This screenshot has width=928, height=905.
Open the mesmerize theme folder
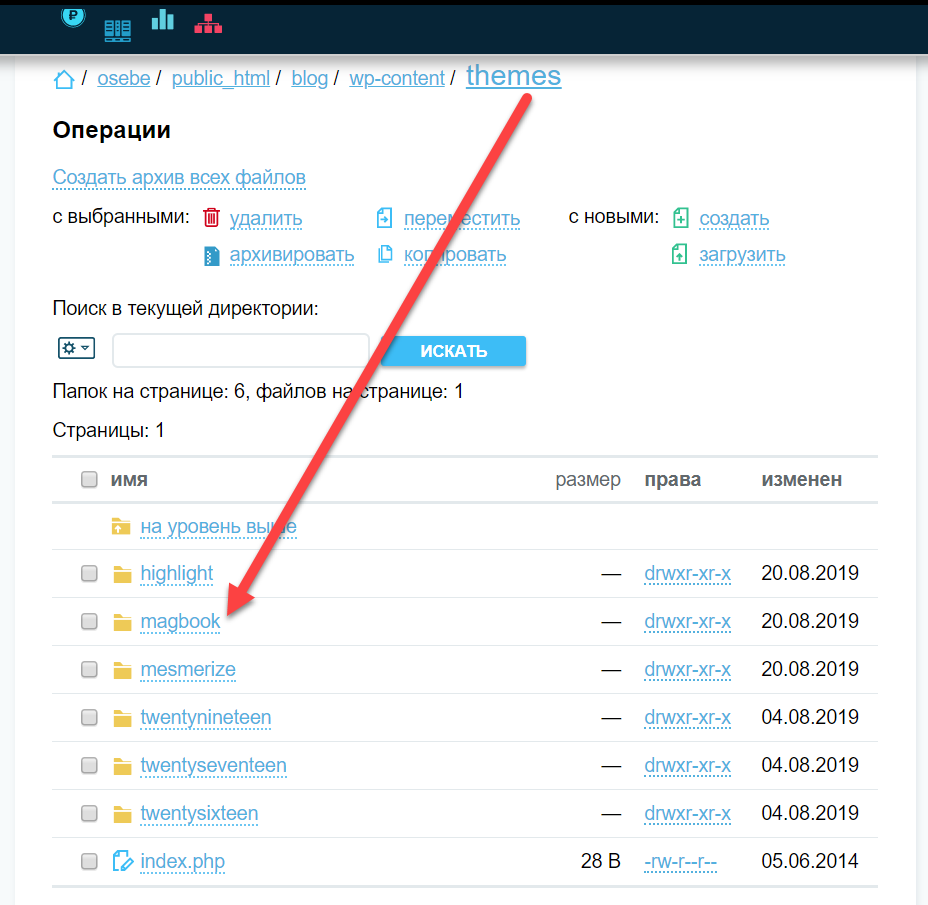pos(188,670)
